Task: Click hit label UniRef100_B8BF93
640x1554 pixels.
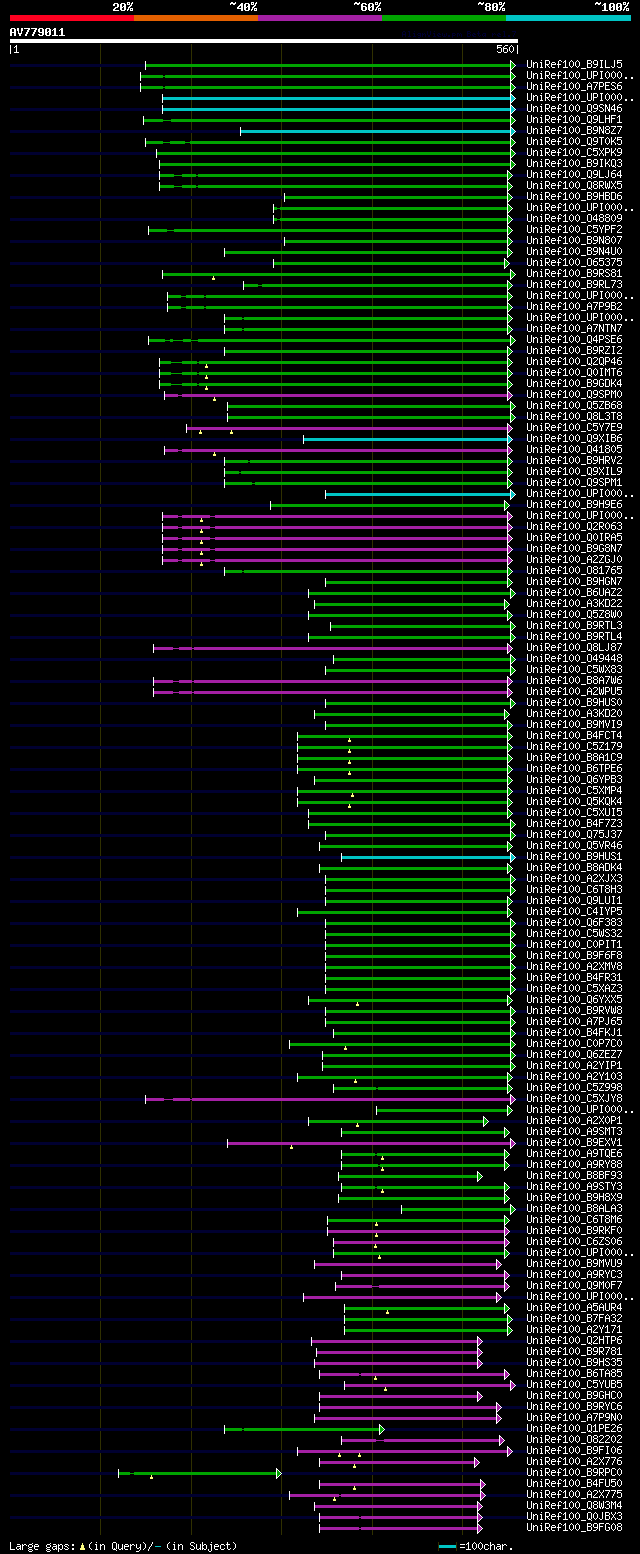Action: (x=574, y=1175)
